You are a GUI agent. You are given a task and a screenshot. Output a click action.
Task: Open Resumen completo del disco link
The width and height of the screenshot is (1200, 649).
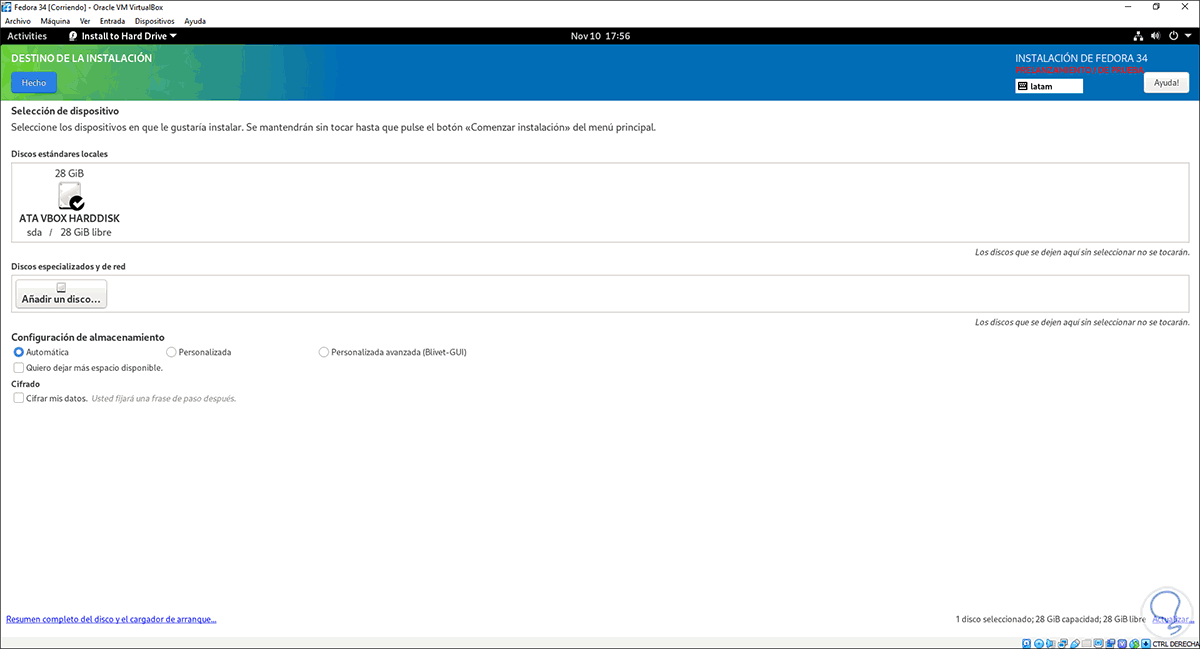[111, 619]
